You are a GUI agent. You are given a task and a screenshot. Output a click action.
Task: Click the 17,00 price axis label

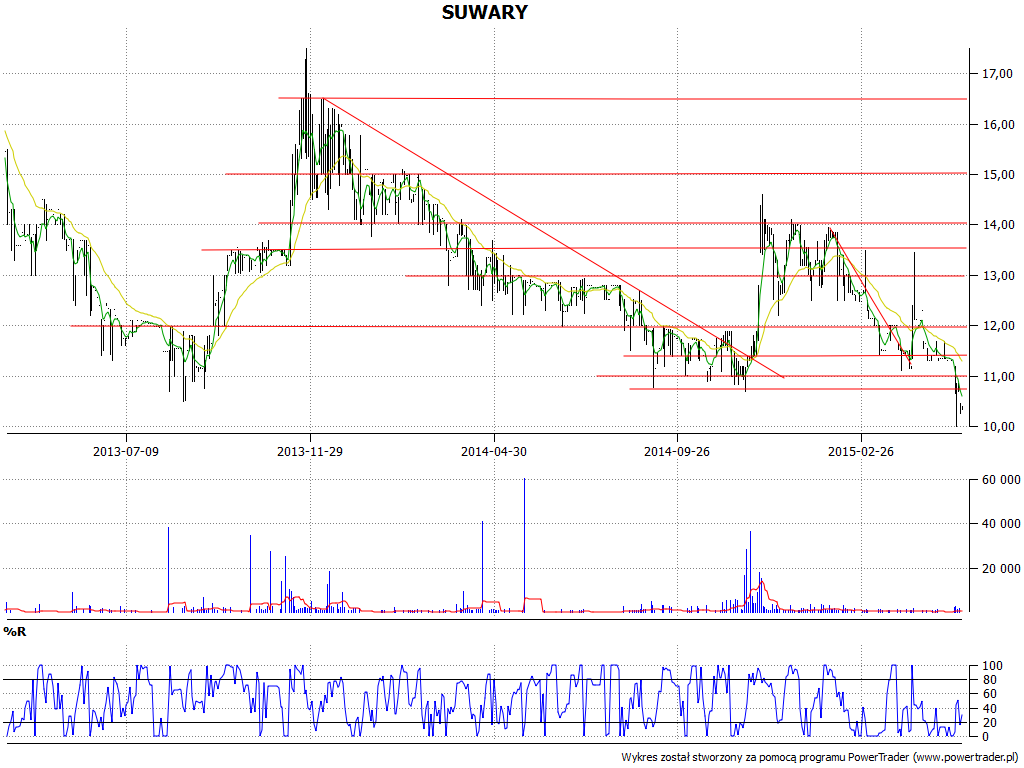[998, 74]
